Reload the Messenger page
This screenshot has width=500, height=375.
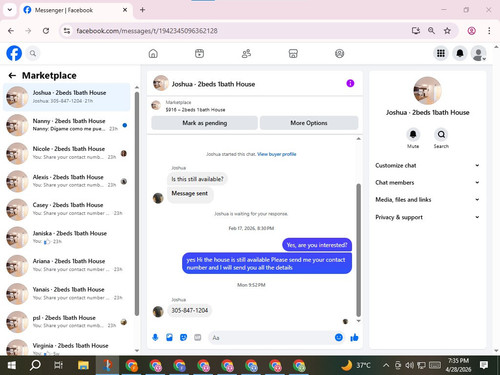click(x=46, y=31)
